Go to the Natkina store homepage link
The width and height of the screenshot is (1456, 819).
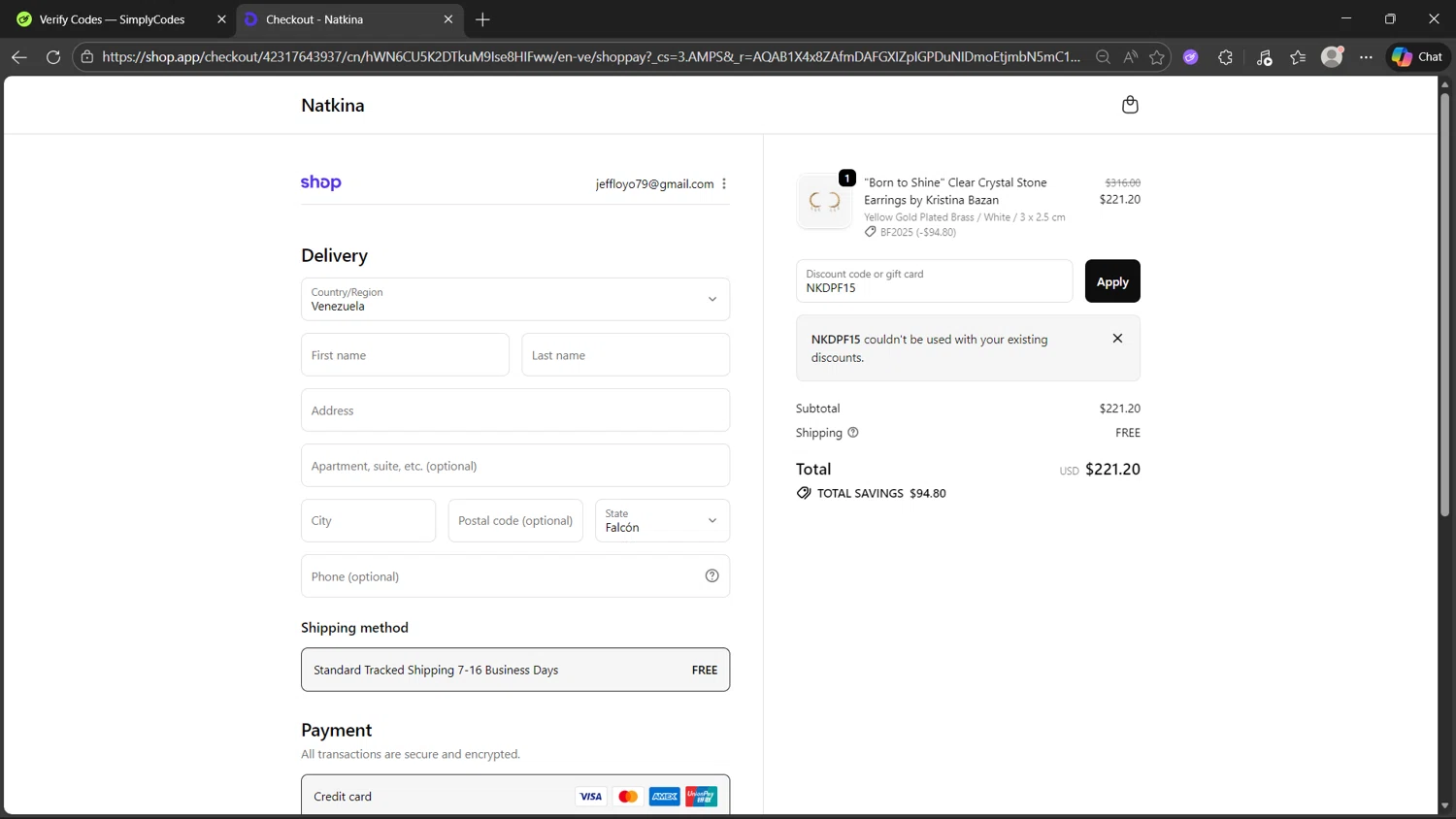point(333,105)
